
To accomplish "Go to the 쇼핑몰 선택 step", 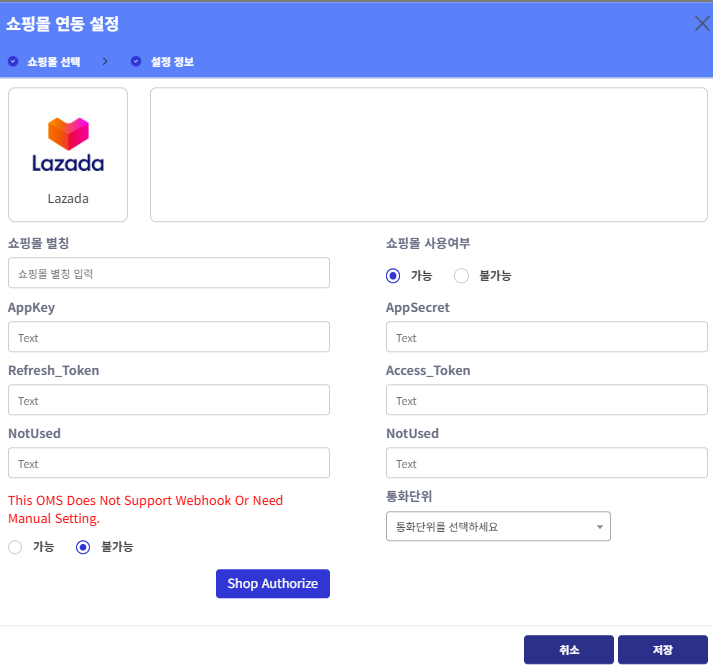I will point(53,61).
